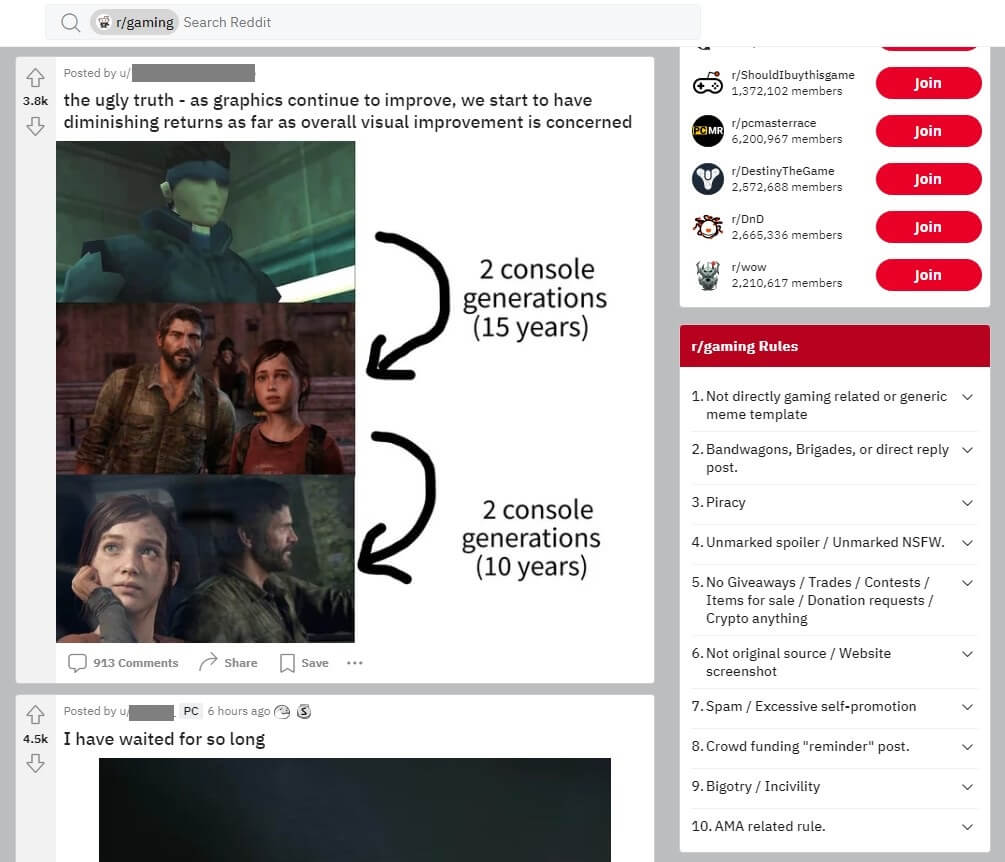Downvote the graphics diminishing returns post

pos(35,126)
